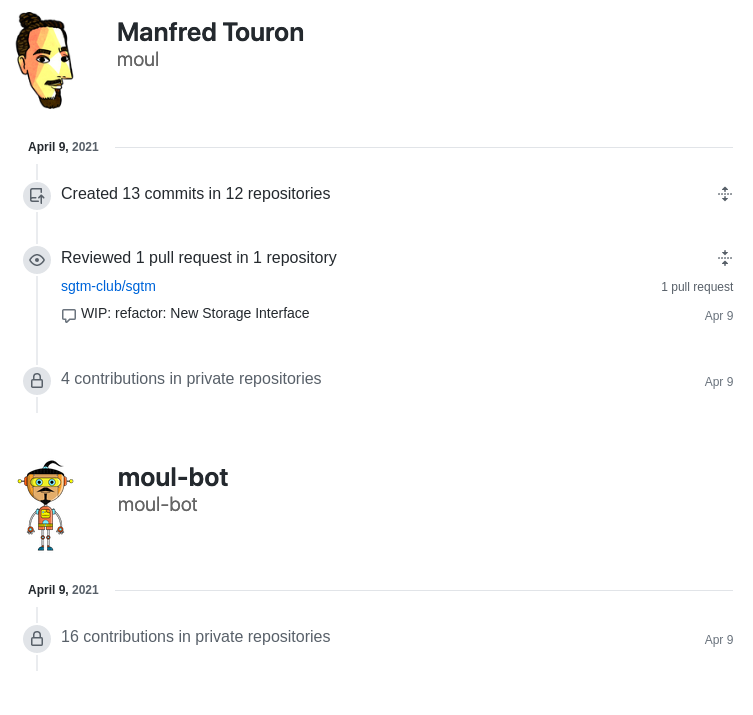Open WIP: refactor: New Storage Interface pull request

195,313
